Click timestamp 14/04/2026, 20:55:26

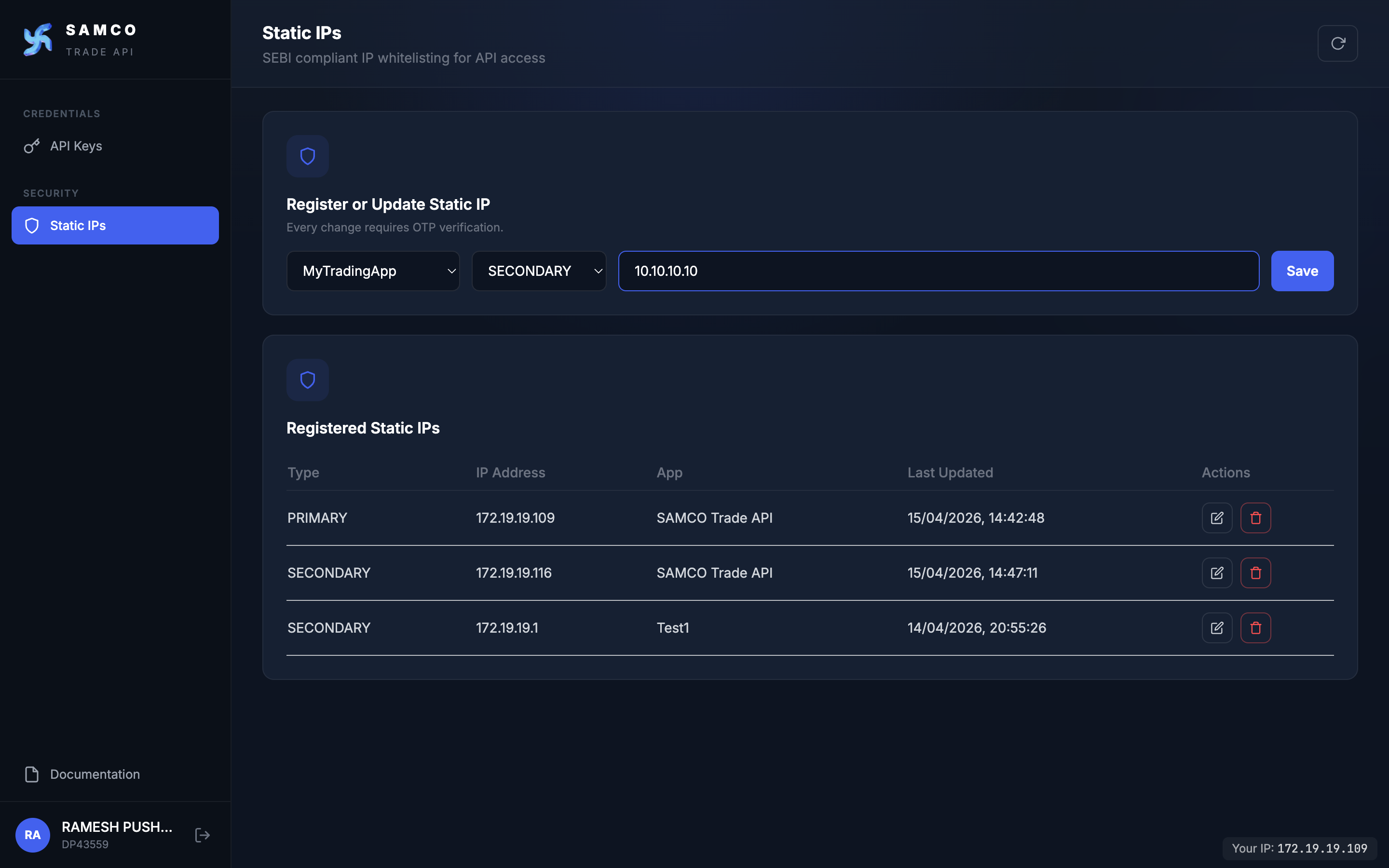click(976, 628)
